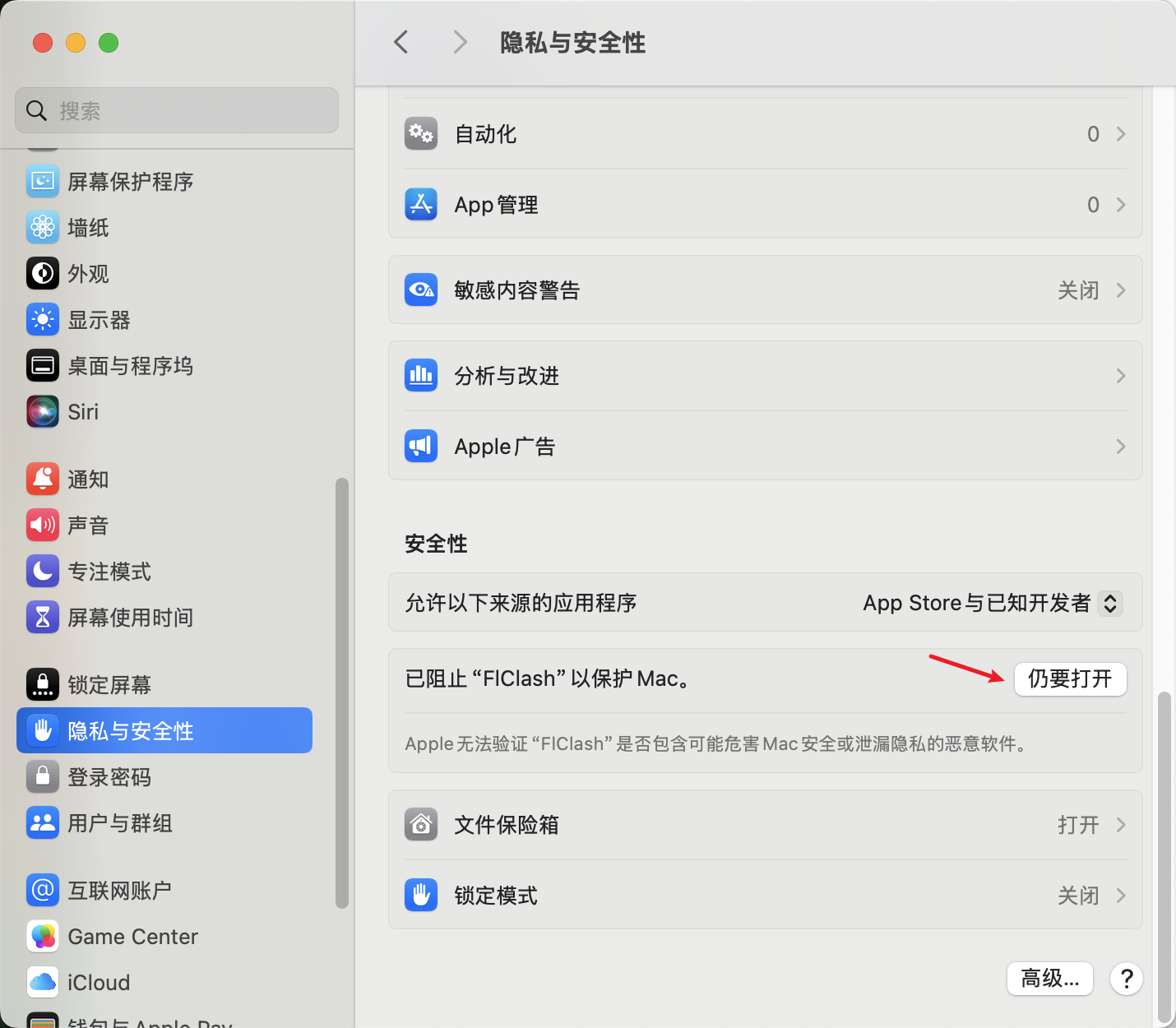Click Sensitive Content Warning eye icon

click(421, 290)
